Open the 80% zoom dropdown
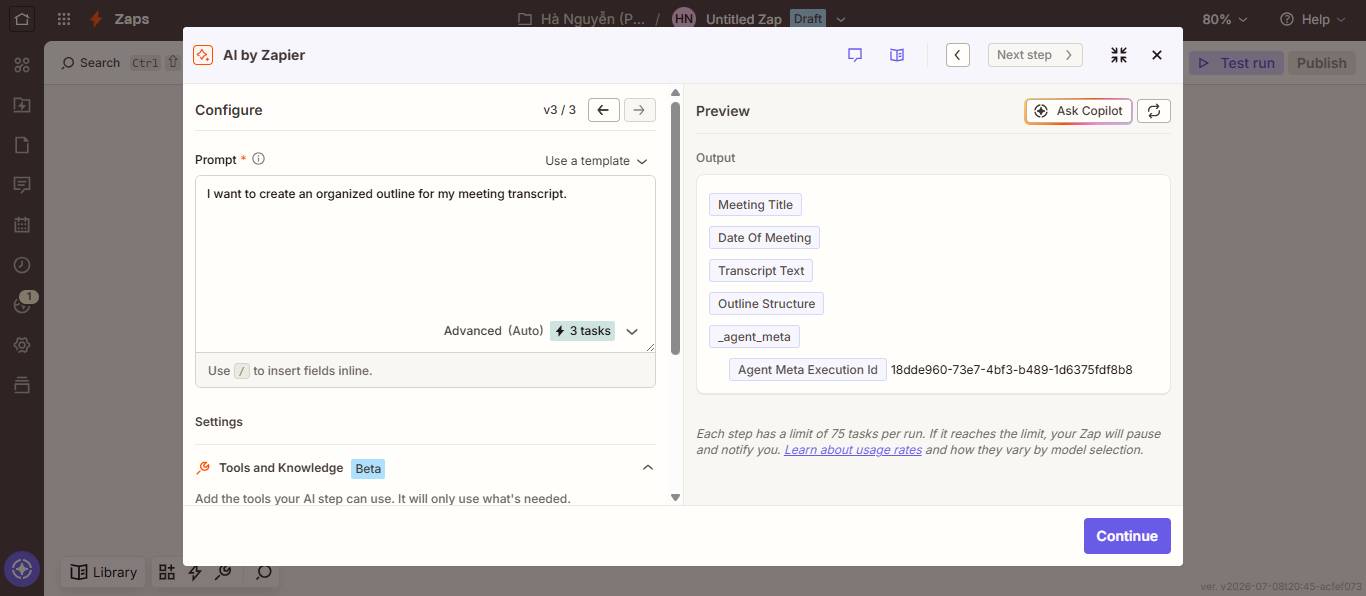 point(1225,19)
